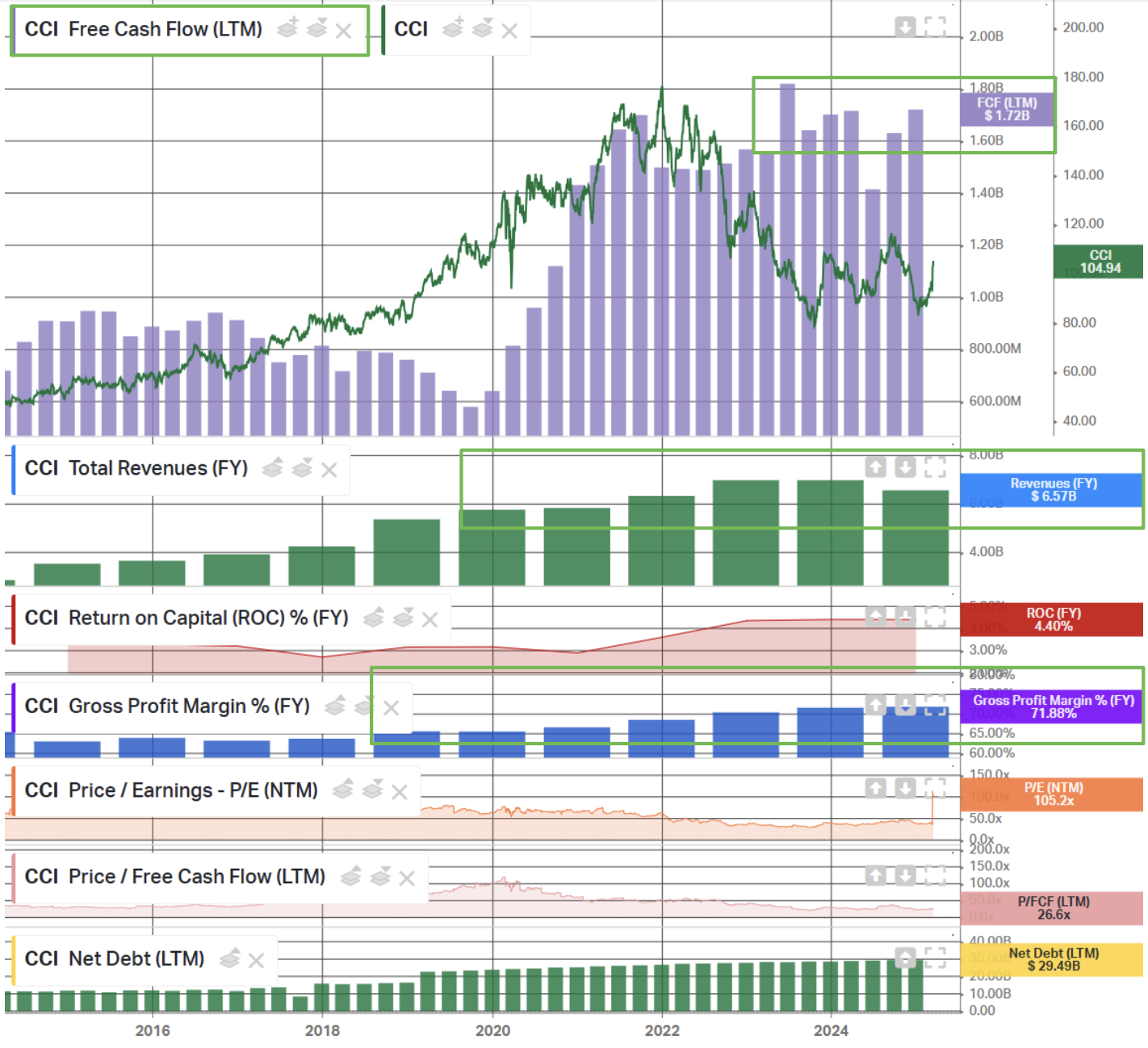Move the Net Debt pane up
1148x1048 pixels.
906,958
